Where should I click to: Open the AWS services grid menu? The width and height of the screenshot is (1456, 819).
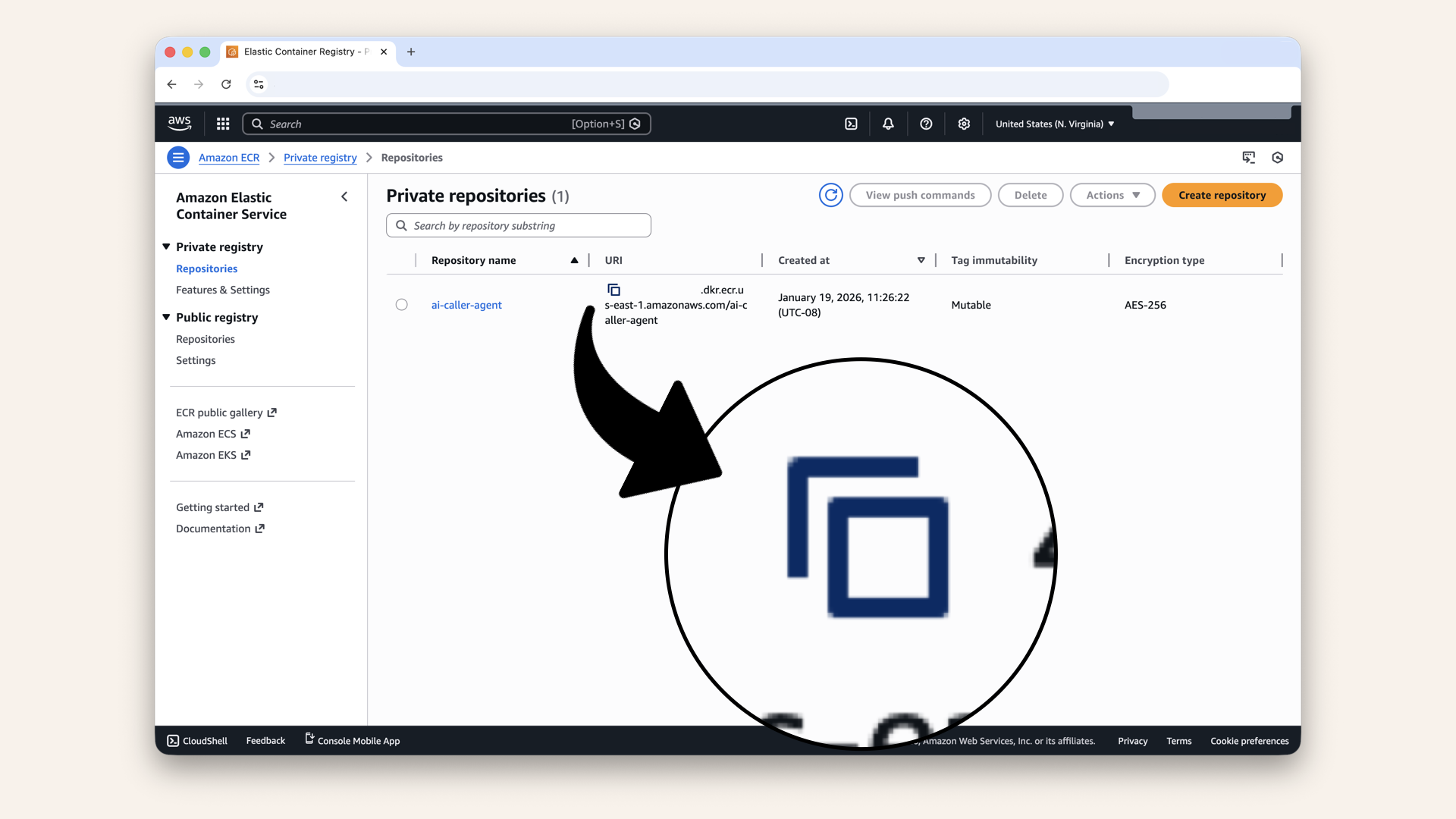click(223, 124)
